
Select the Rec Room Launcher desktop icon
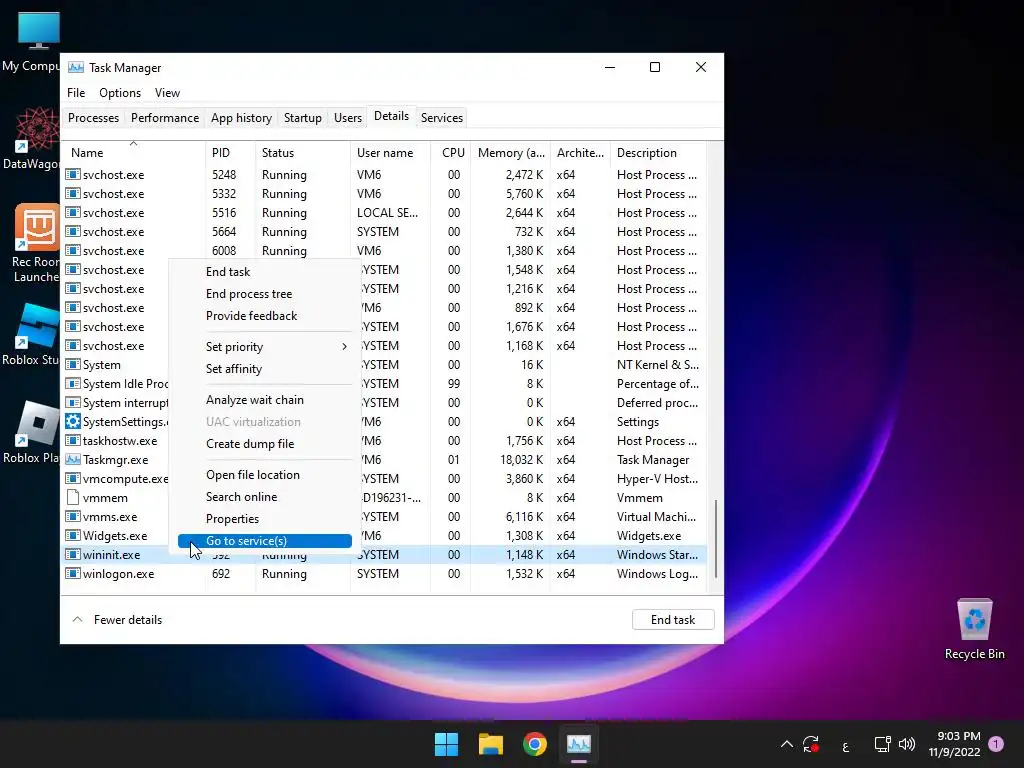coord(35,243)
